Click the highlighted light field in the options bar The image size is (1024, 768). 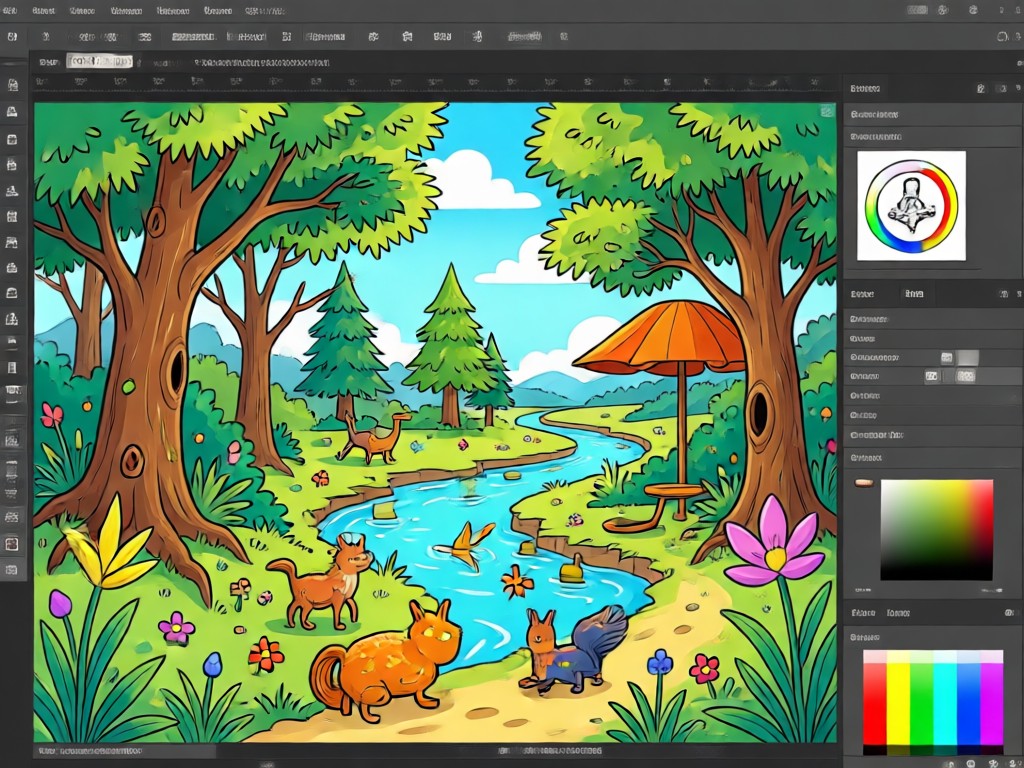coord(99,62)
